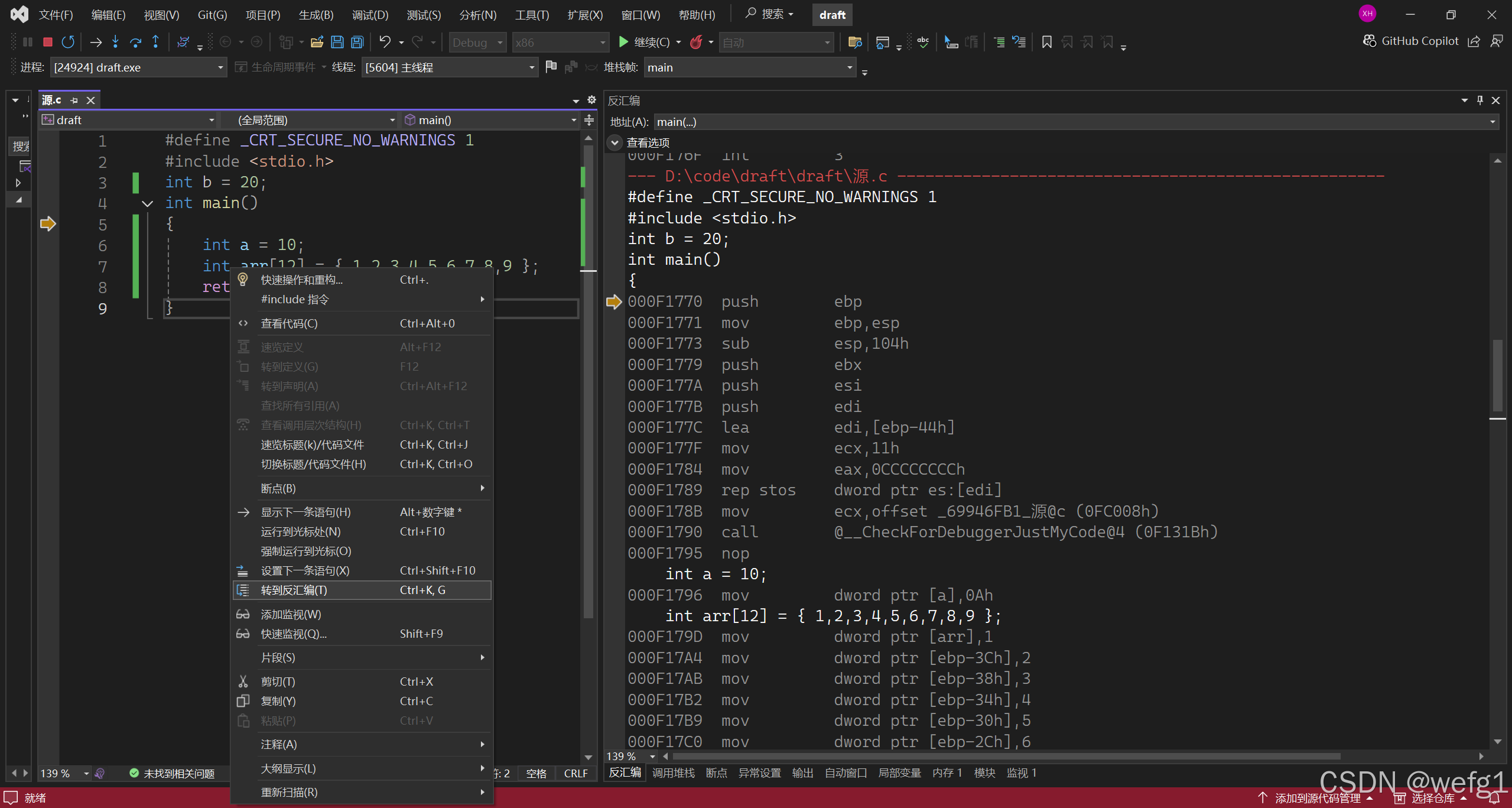Screen dimensions: 1512x808
Task: Click the red Stop Debugging icon
Action: click(x=48, y=42)
